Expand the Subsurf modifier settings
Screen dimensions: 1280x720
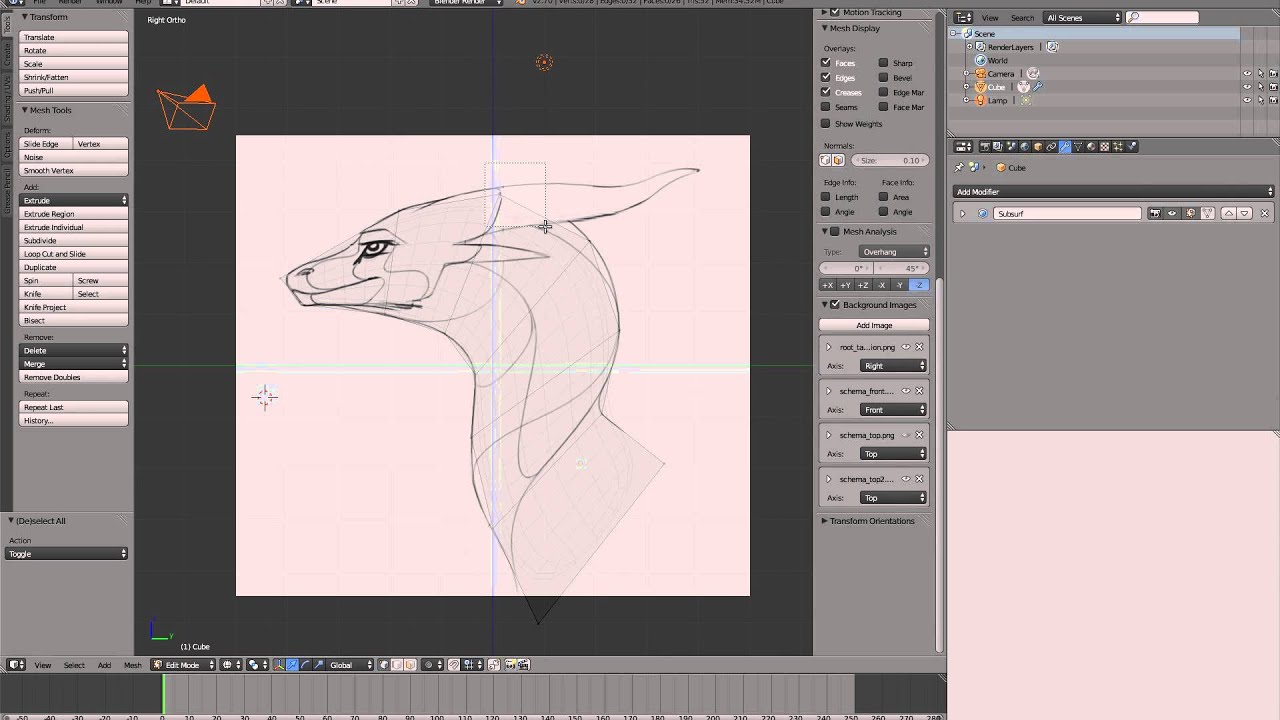pyautogui.click(x=962, y=213)
